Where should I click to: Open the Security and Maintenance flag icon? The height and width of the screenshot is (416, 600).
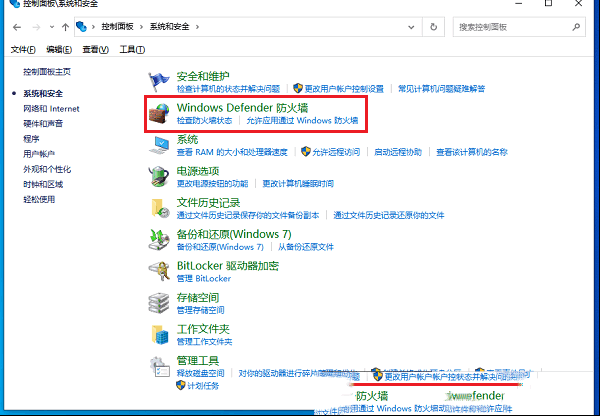(x=159, y=82)
